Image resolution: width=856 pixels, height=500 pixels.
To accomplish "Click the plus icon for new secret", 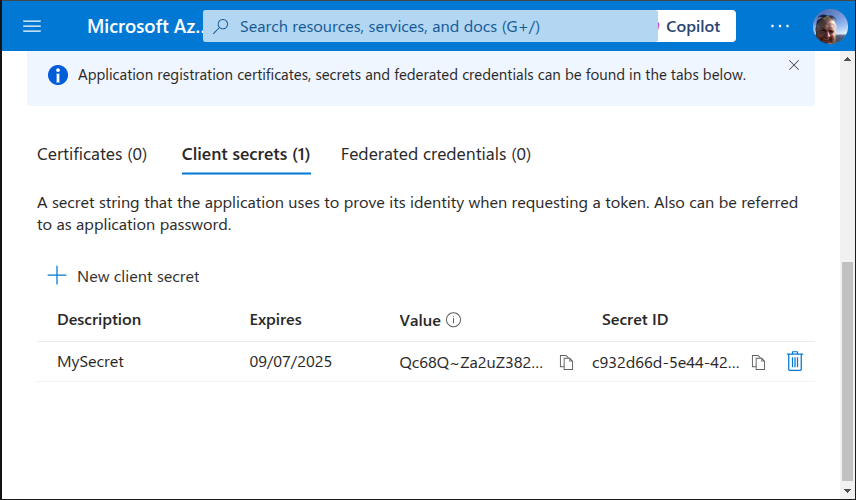I will tap(57, 276).
